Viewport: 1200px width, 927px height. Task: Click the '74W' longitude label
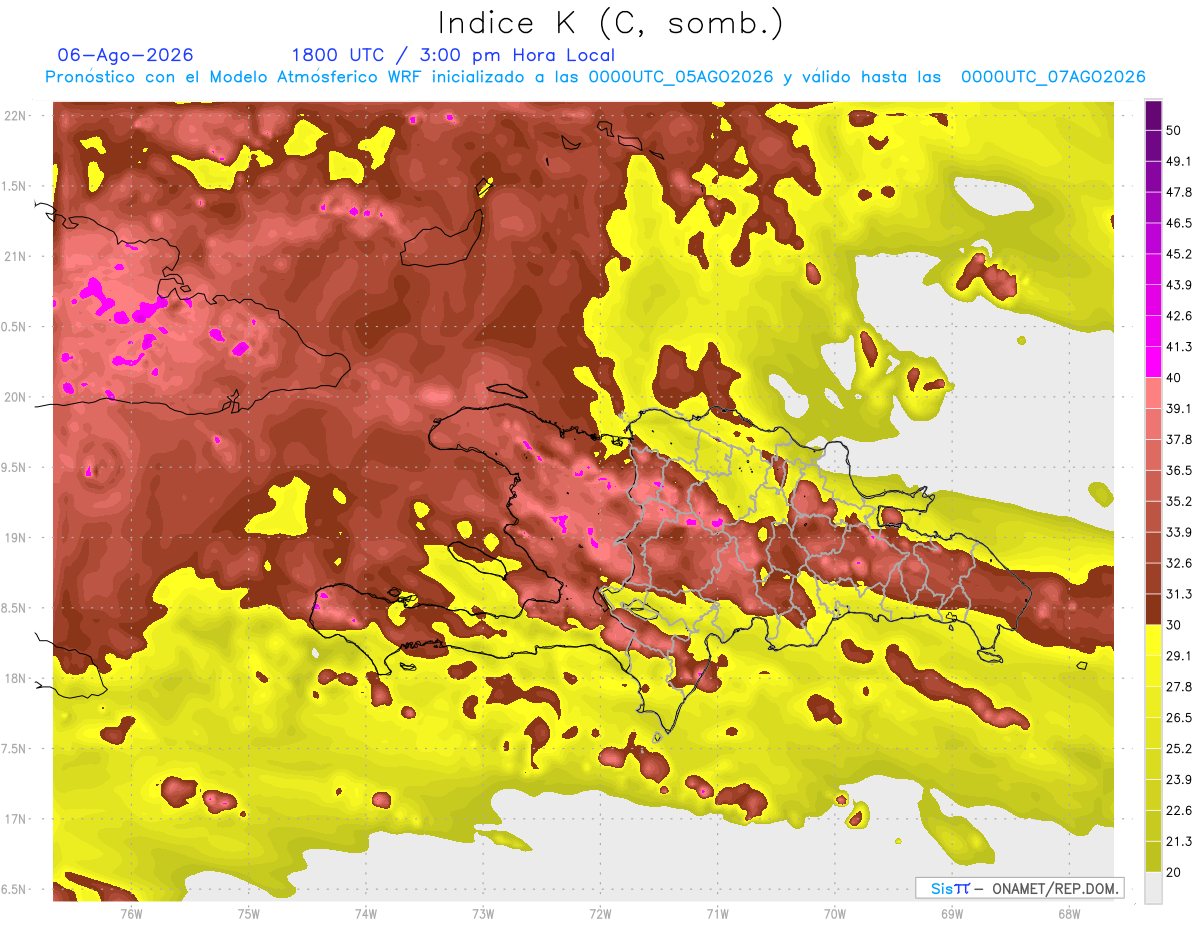click(366, 914)
